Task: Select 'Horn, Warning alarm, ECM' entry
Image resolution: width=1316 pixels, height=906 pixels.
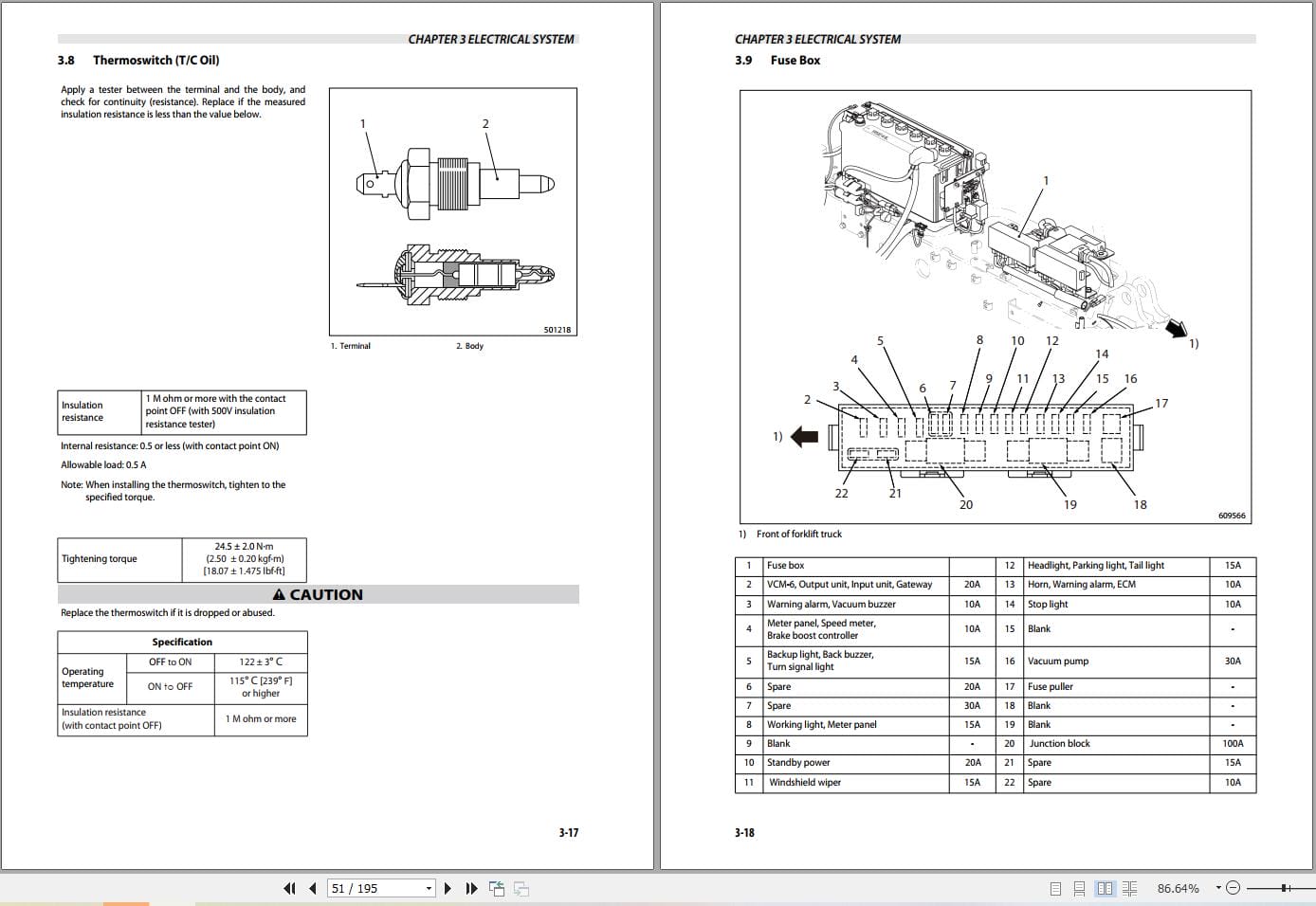Action: coord(1082,585)
